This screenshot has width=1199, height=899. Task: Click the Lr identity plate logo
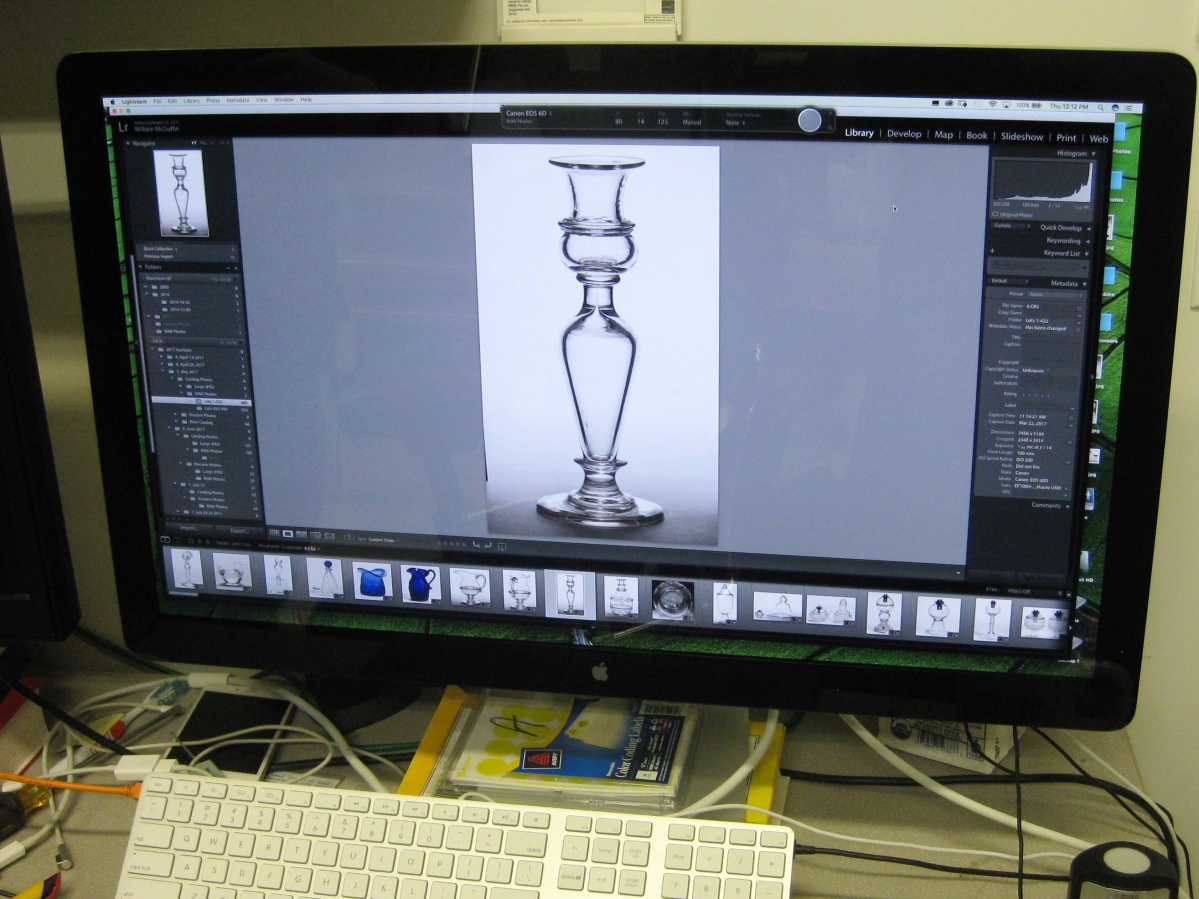(123, 128)
